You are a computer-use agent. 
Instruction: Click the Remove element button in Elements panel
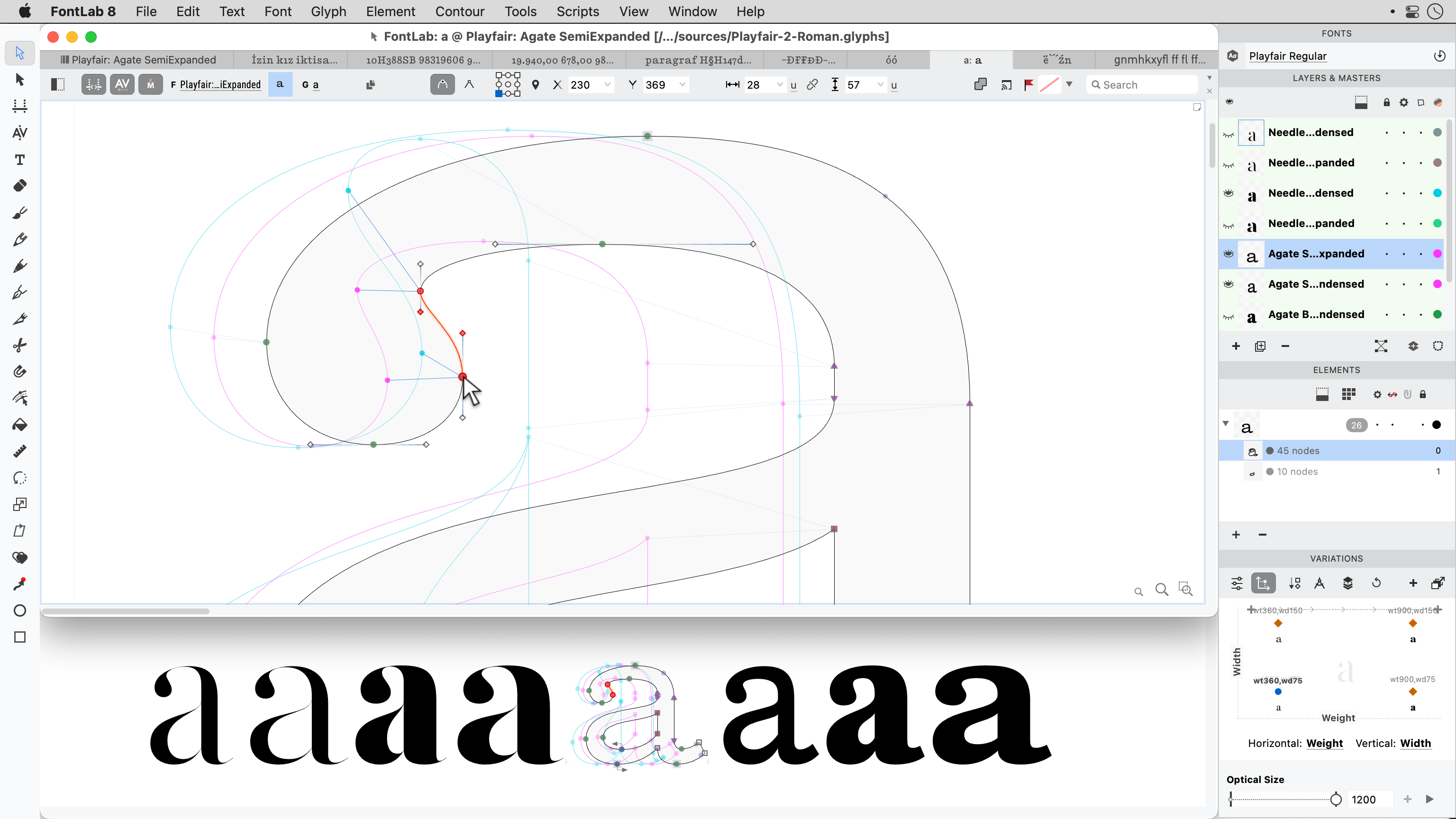click(x=1262, y=534)
